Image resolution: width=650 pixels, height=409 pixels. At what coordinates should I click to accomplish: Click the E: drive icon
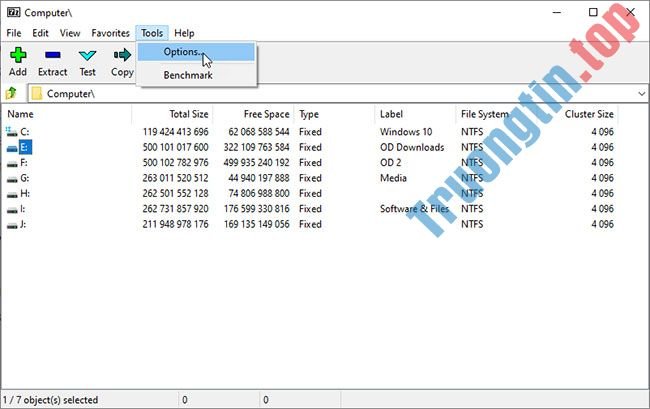point(12,148)
